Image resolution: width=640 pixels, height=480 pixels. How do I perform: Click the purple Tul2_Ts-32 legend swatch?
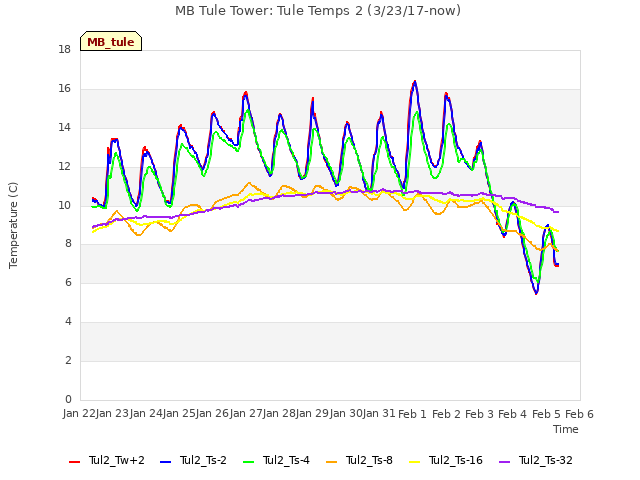coord(504,462)
